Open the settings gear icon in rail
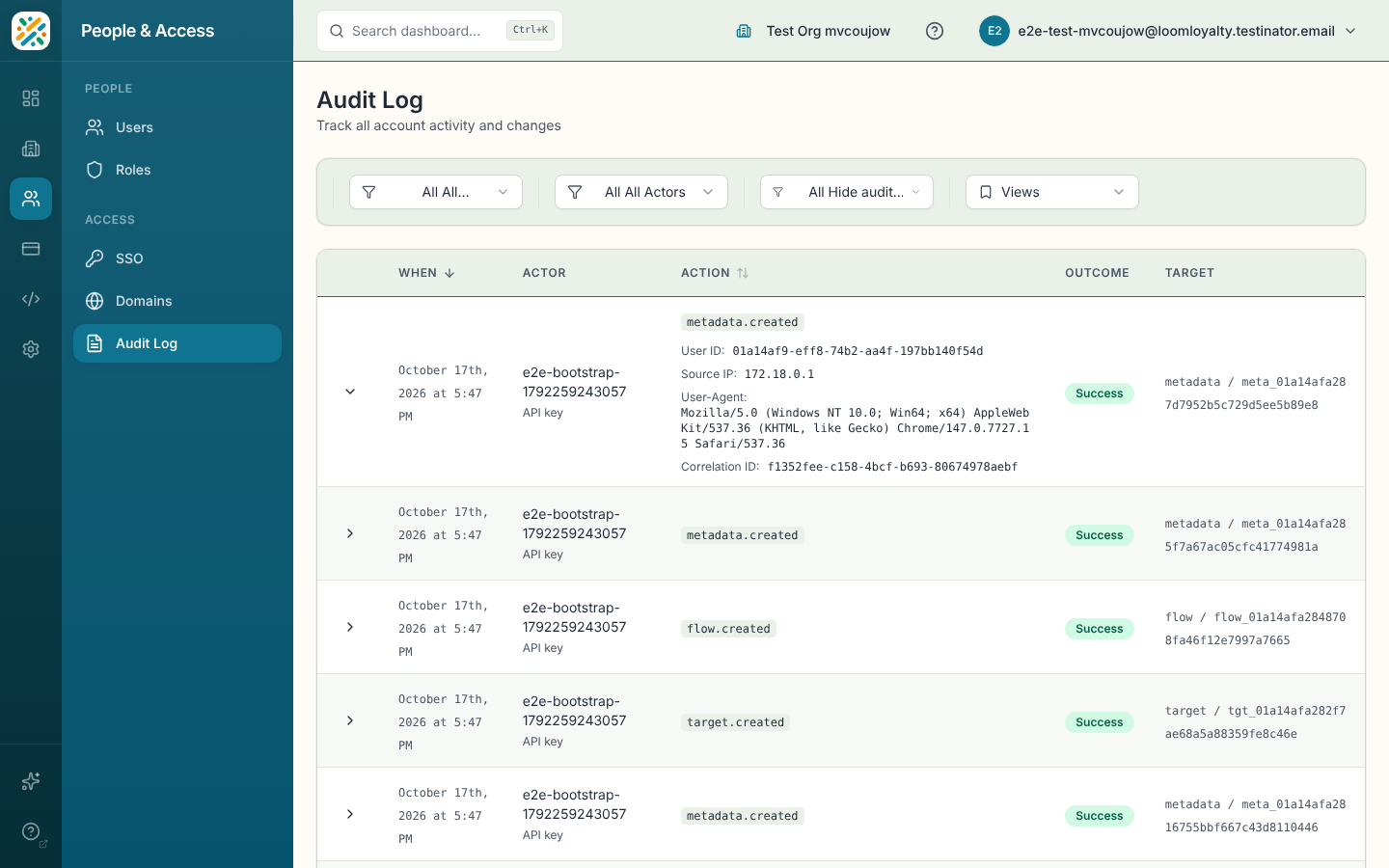 point(31,349)
